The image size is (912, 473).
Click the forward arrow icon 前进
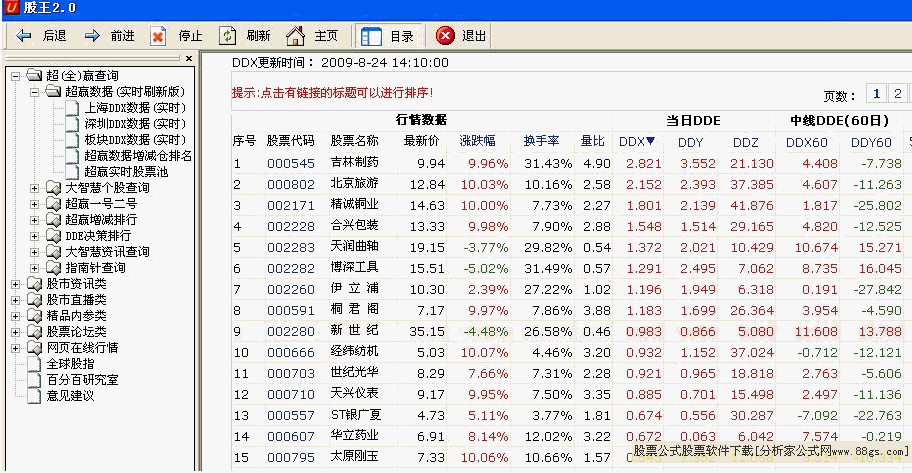pos(92,36)
